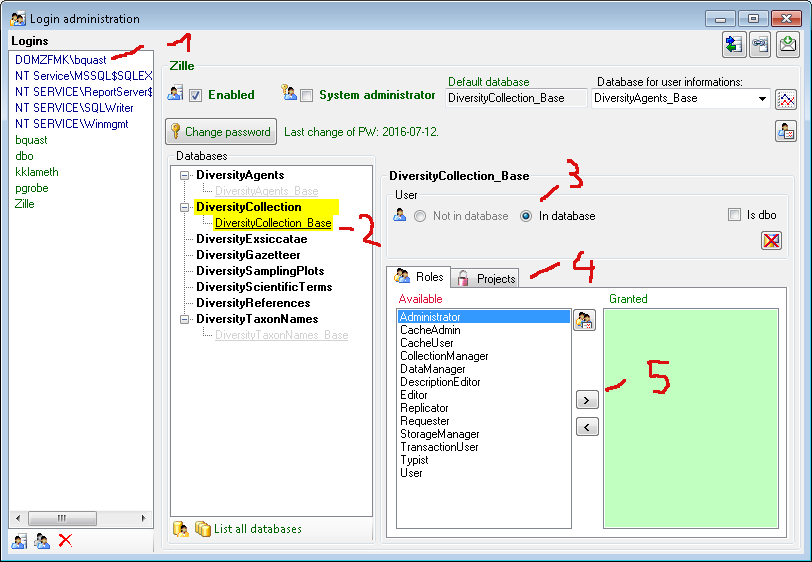Click the green-blue arrows transfer icon
This screenshot has width=812, height=562.
coord(733,44)
